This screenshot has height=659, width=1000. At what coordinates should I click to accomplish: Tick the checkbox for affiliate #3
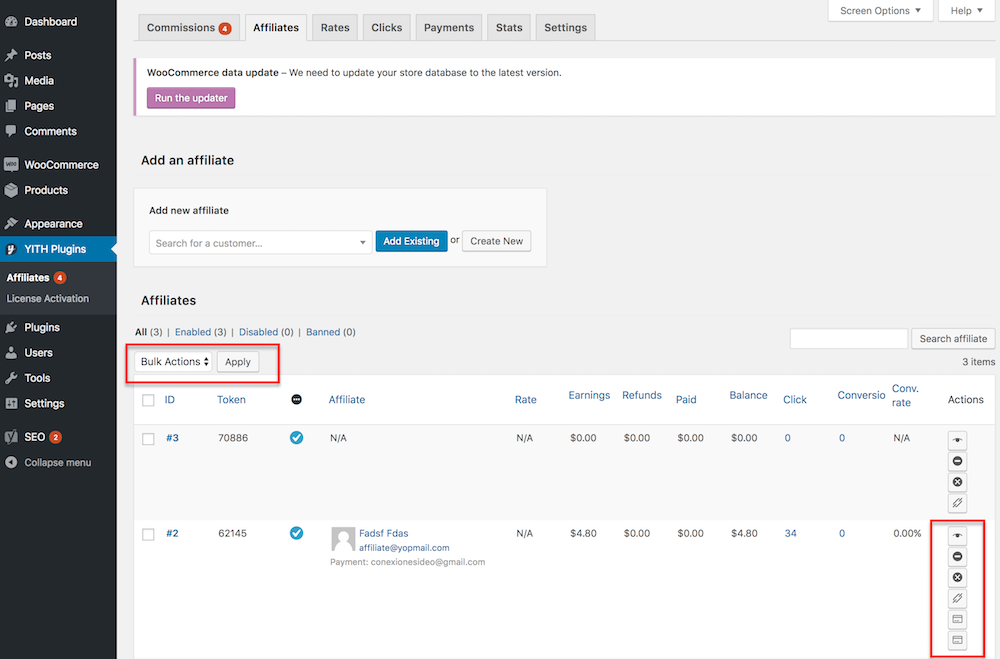(x=148, y=439)
